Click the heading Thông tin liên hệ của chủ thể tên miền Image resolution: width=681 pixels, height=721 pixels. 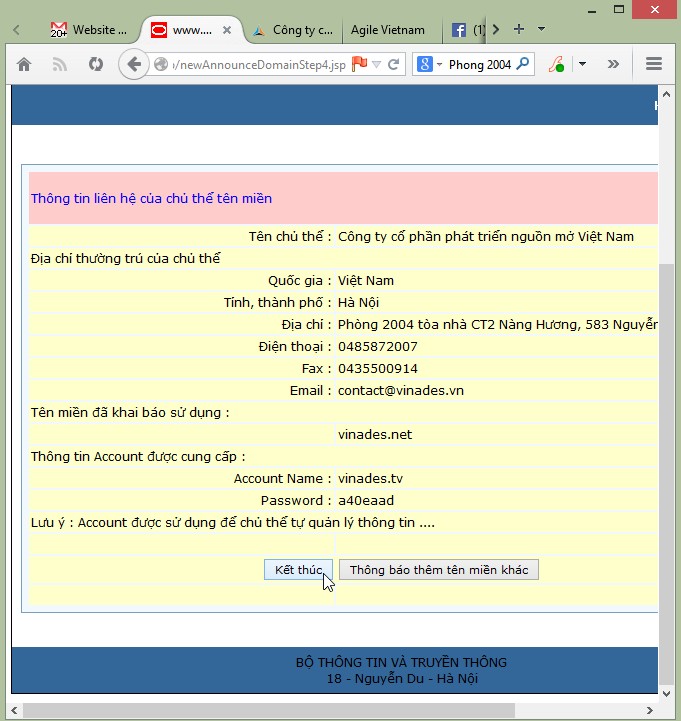tap(151, 199)
